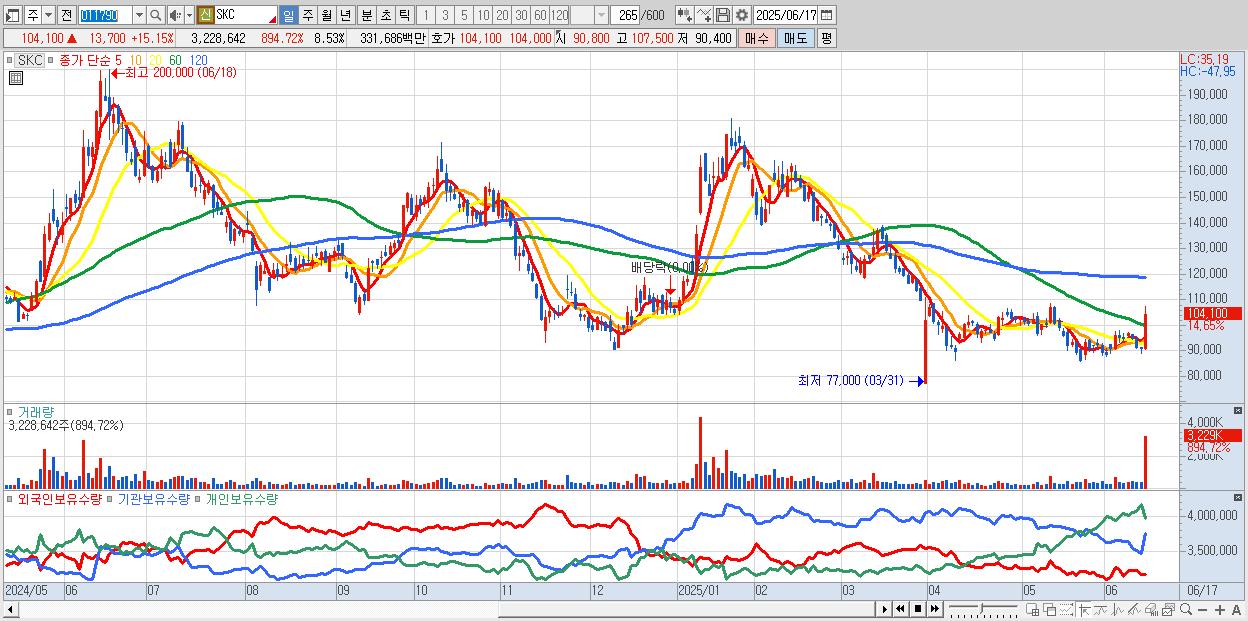Viewport: 1248px width, 621px height.
Task: Click the overlapping windows icon
Action: pyautogui.click(x=1050, y=609)
